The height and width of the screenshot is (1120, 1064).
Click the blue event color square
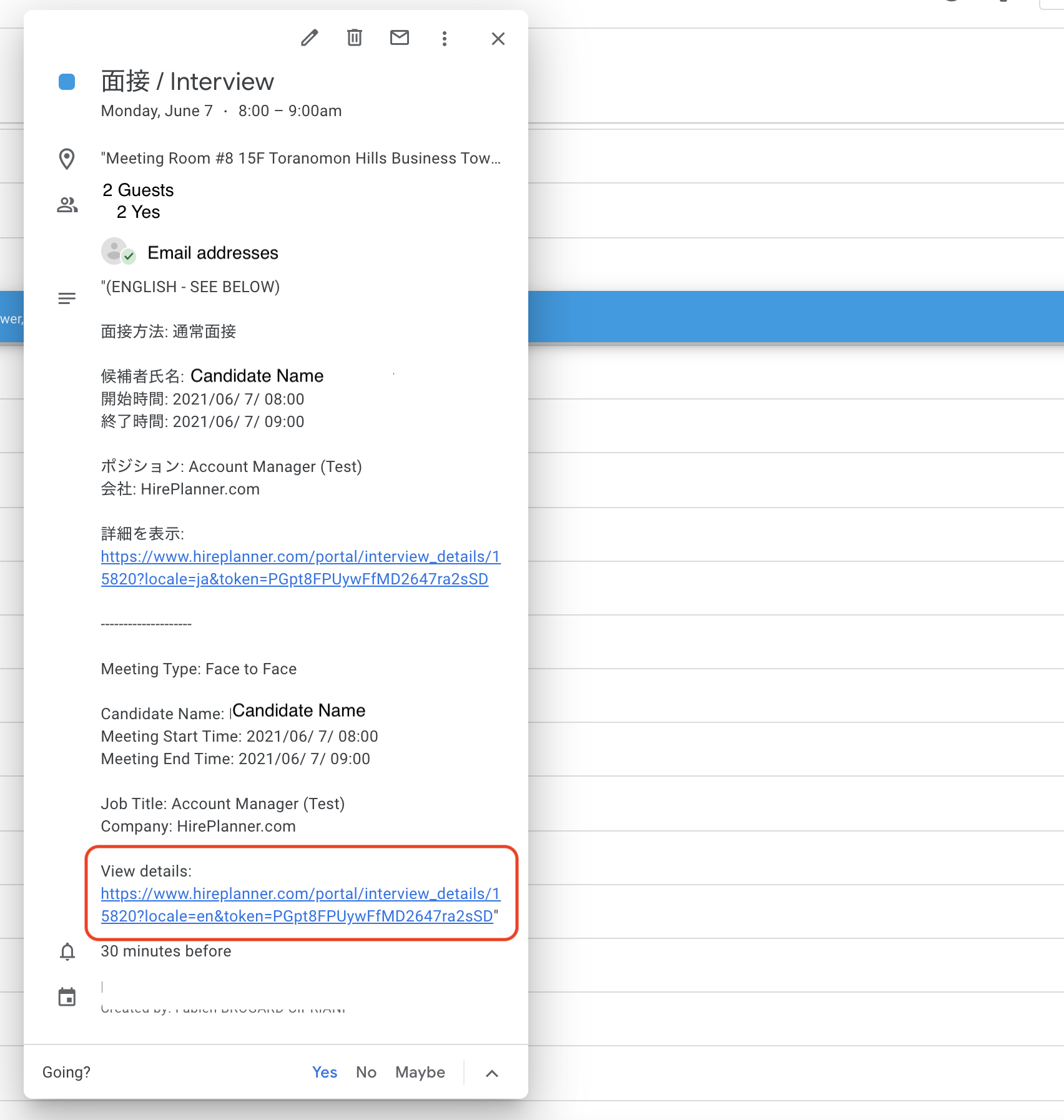point(67,82)
